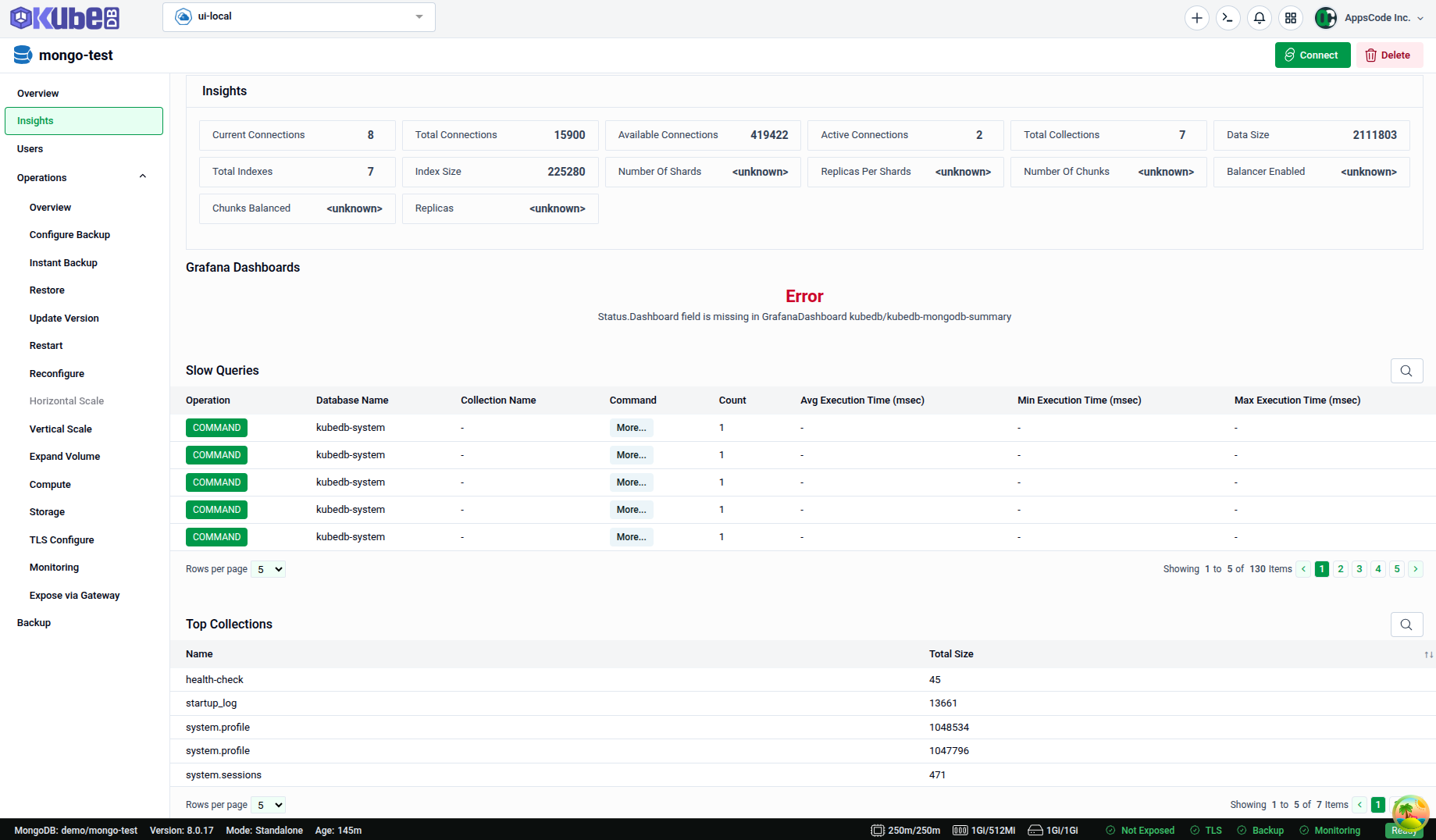Screen dimensions: 1436x840
Task: Delete the mongo-test database
Action: coord(1389,55)
